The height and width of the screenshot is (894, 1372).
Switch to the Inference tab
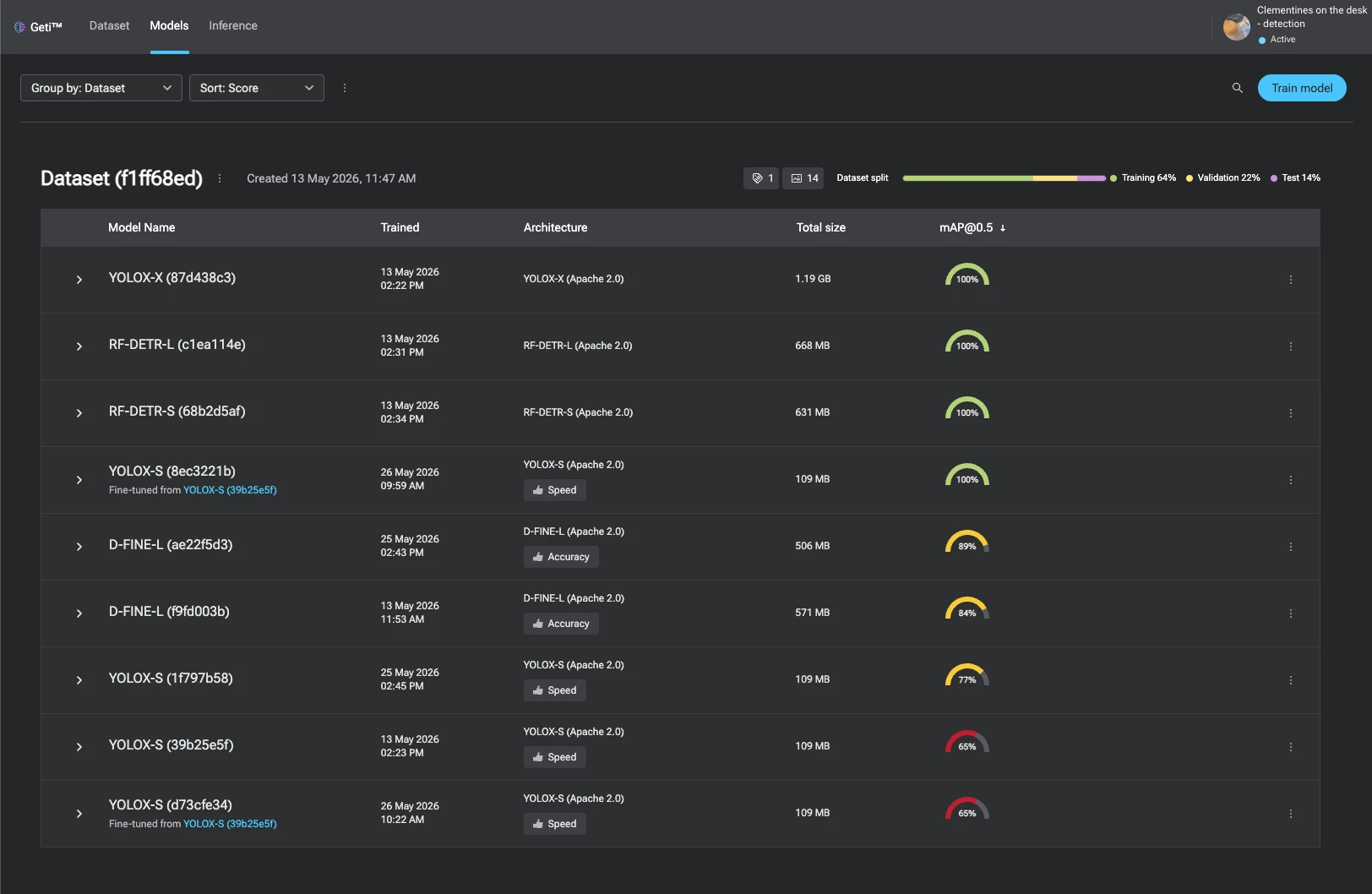coord(233,25)
